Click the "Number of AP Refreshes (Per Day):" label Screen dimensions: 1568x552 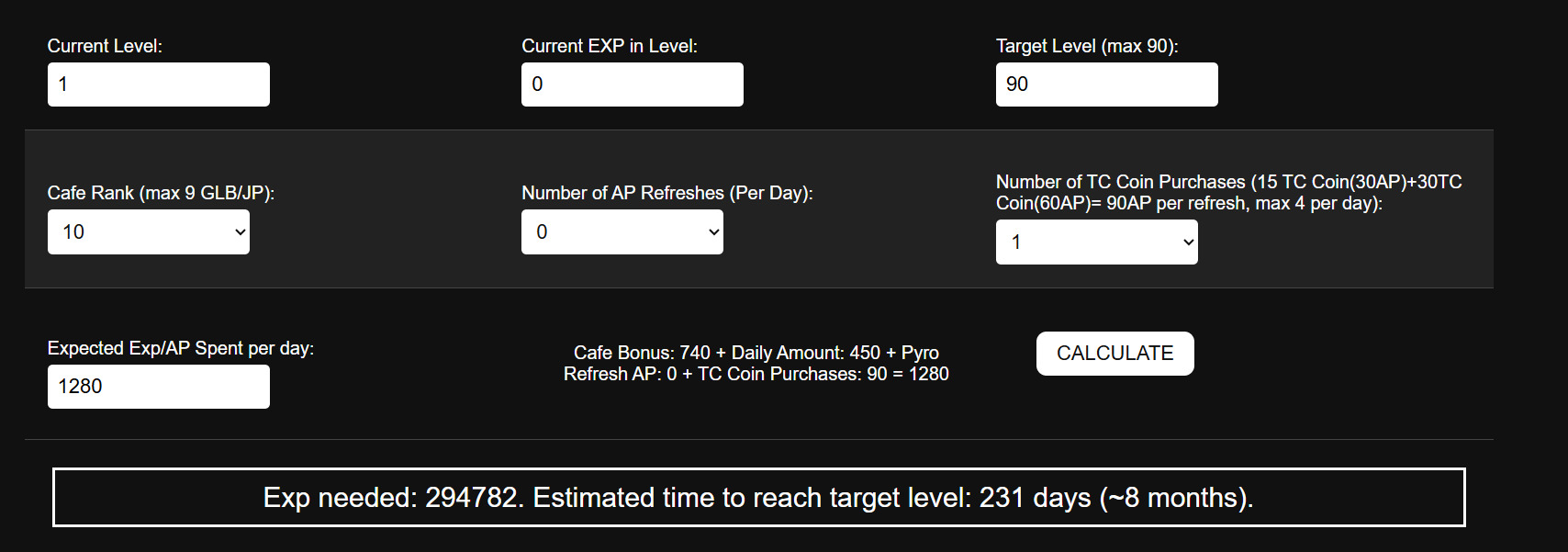(x=667, y=193)
